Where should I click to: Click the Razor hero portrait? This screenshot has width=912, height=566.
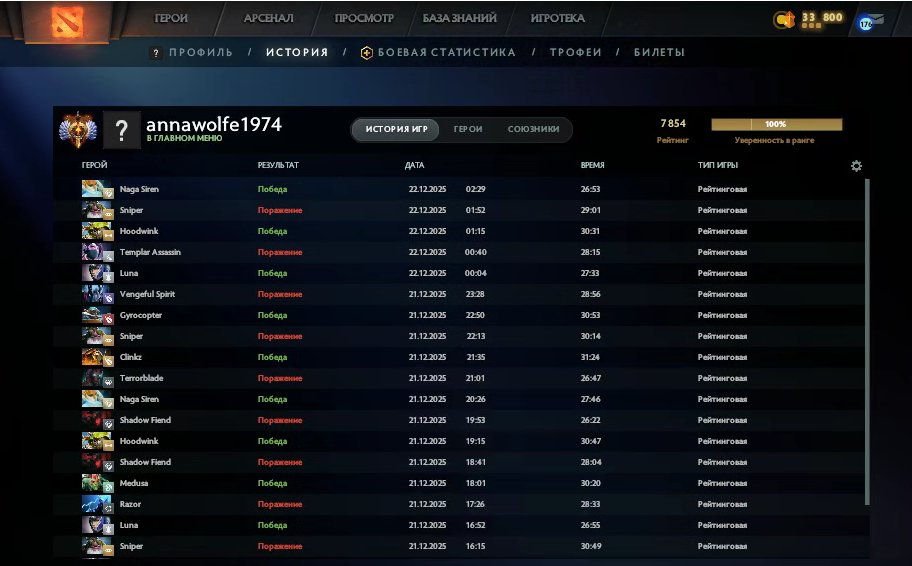pos(98,504)
